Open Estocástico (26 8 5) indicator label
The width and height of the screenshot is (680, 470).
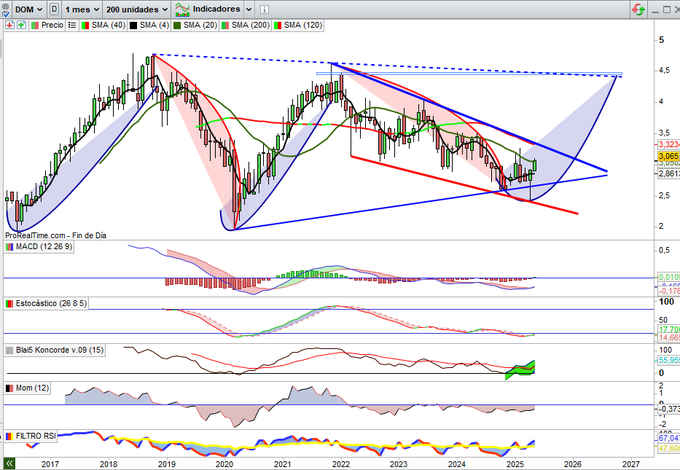click(x=51, y=304)
